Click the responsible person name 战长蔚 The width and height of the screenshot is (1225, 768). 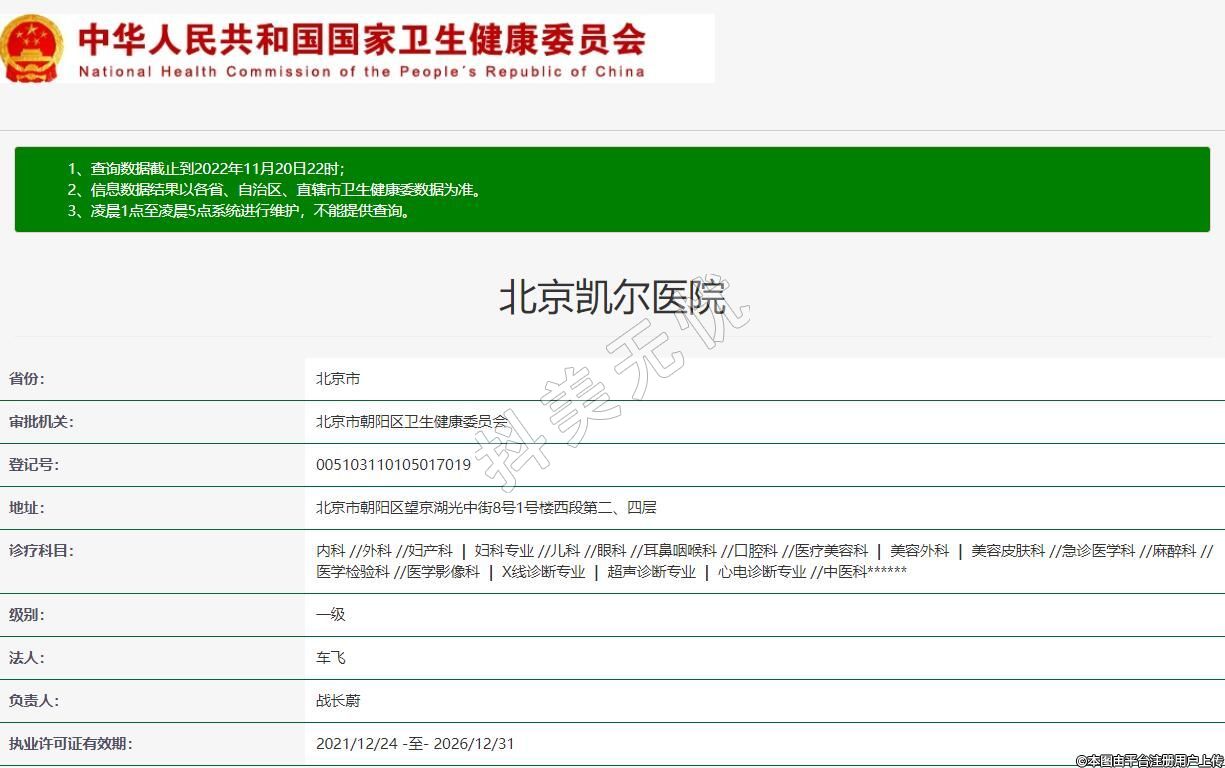338,701
